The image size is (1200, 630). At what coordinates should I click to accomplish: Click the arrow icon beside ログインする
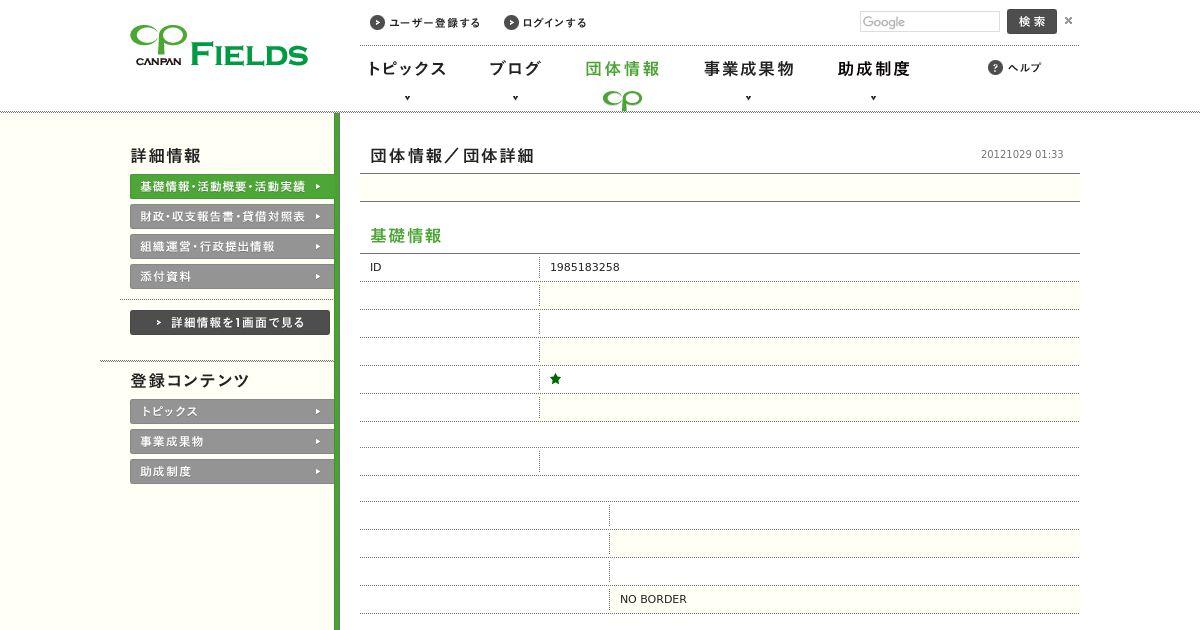coord(511,22)
